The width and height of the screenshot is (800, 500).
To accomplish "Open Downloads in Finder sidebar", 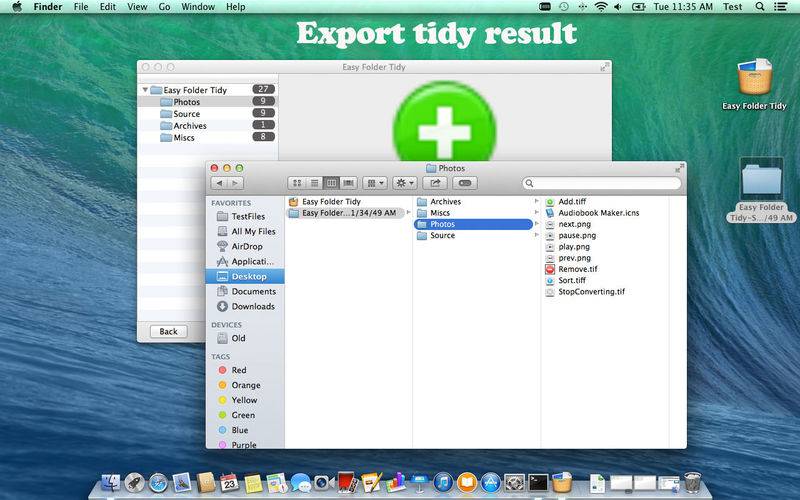I will pyautogui.click(x=245, y=306).
